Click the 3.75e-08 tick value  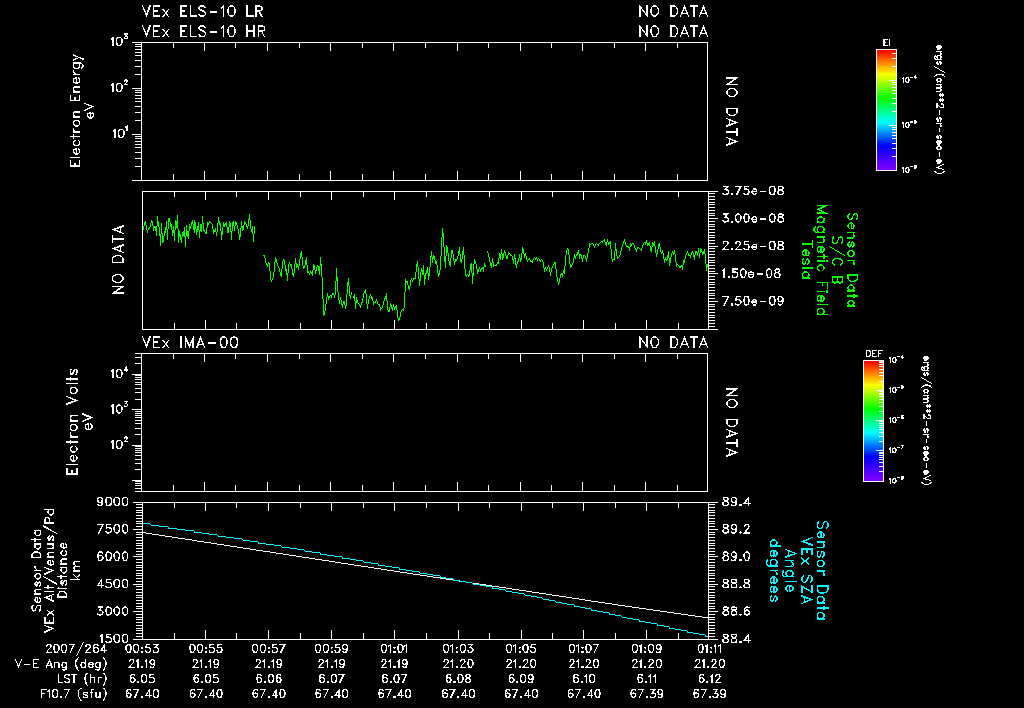pos(753,191)
